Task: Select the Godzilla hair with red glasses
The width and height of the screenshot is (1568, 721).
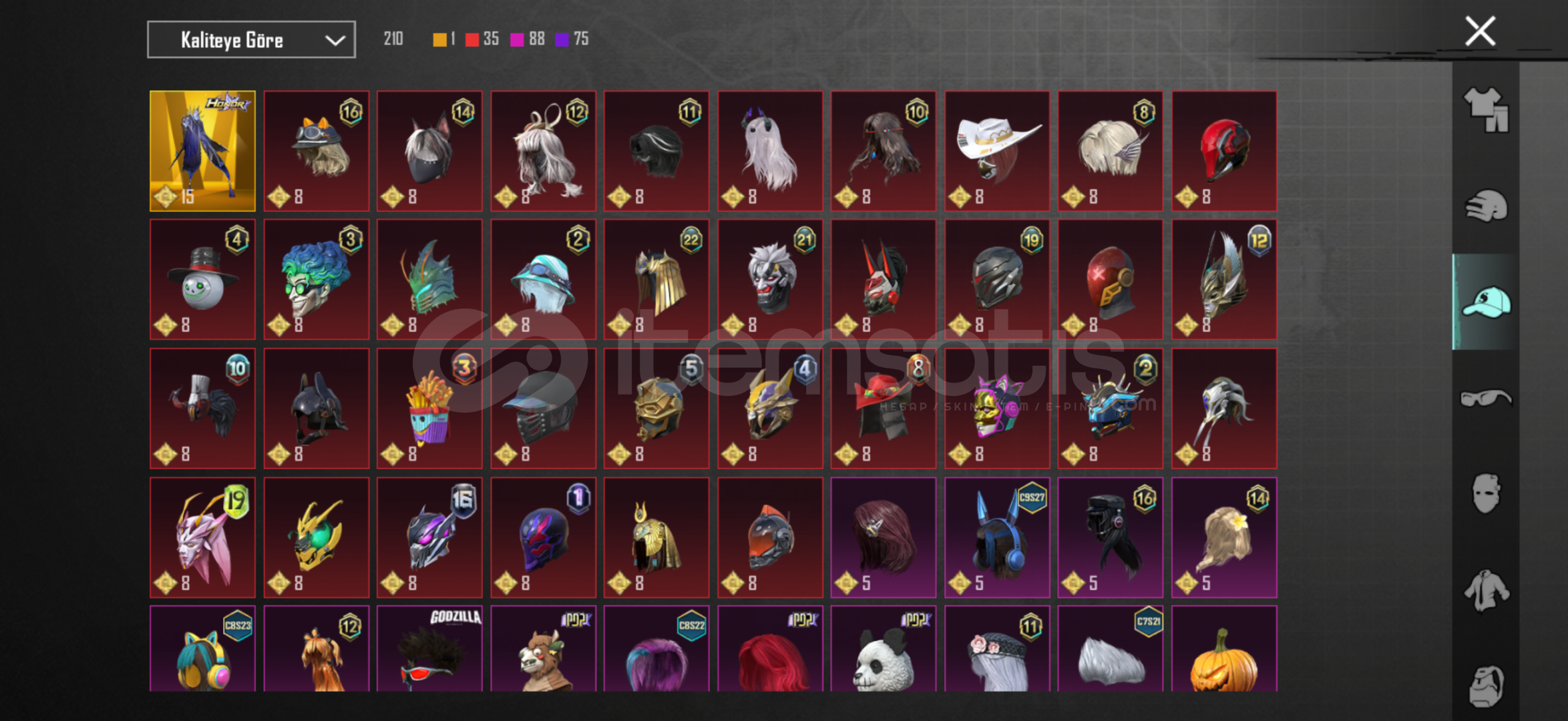Action: click(x=429, y=648)
